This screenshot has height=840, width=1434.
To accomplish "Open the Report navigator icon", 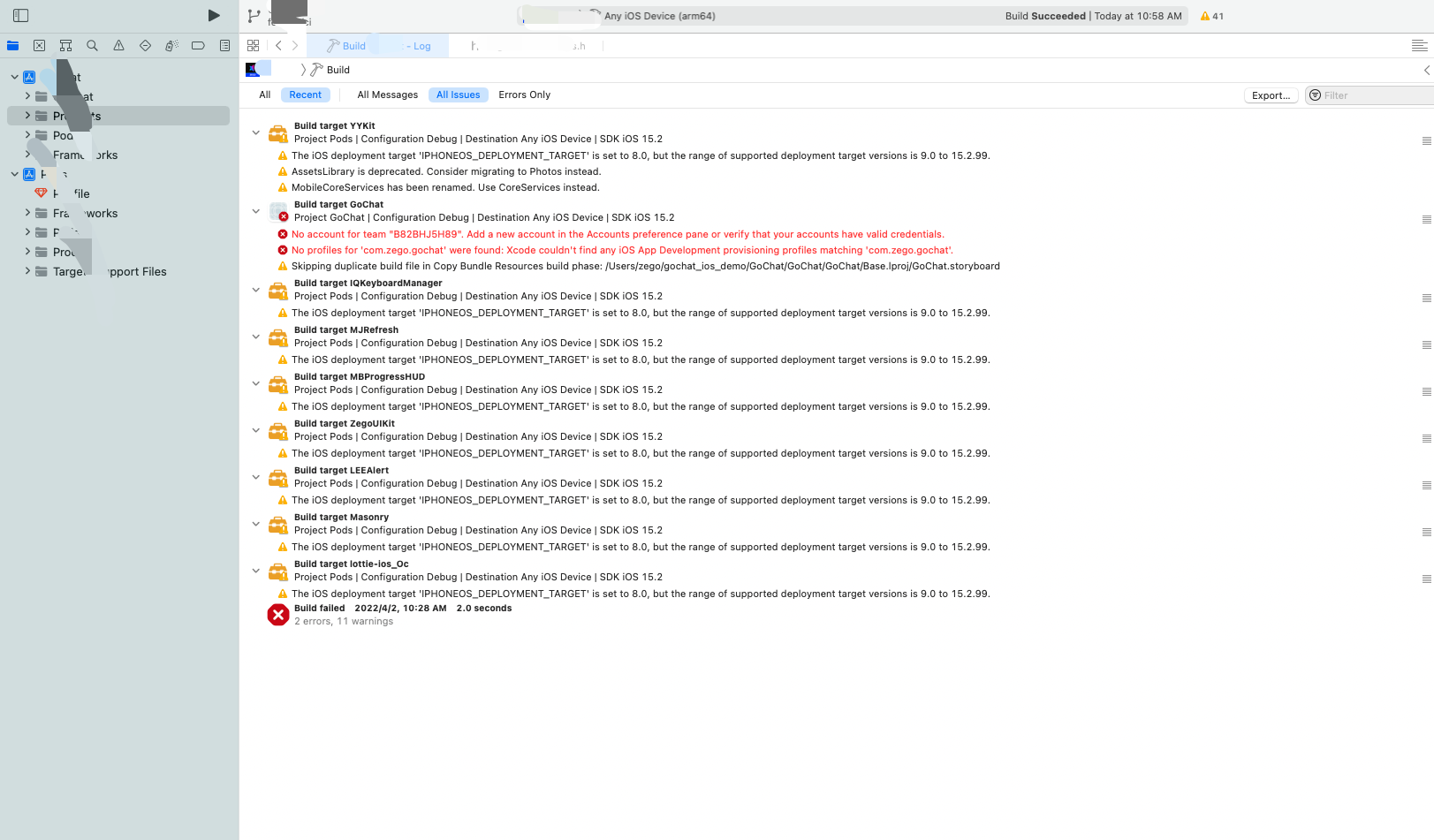I will click(x=225, y=45).
